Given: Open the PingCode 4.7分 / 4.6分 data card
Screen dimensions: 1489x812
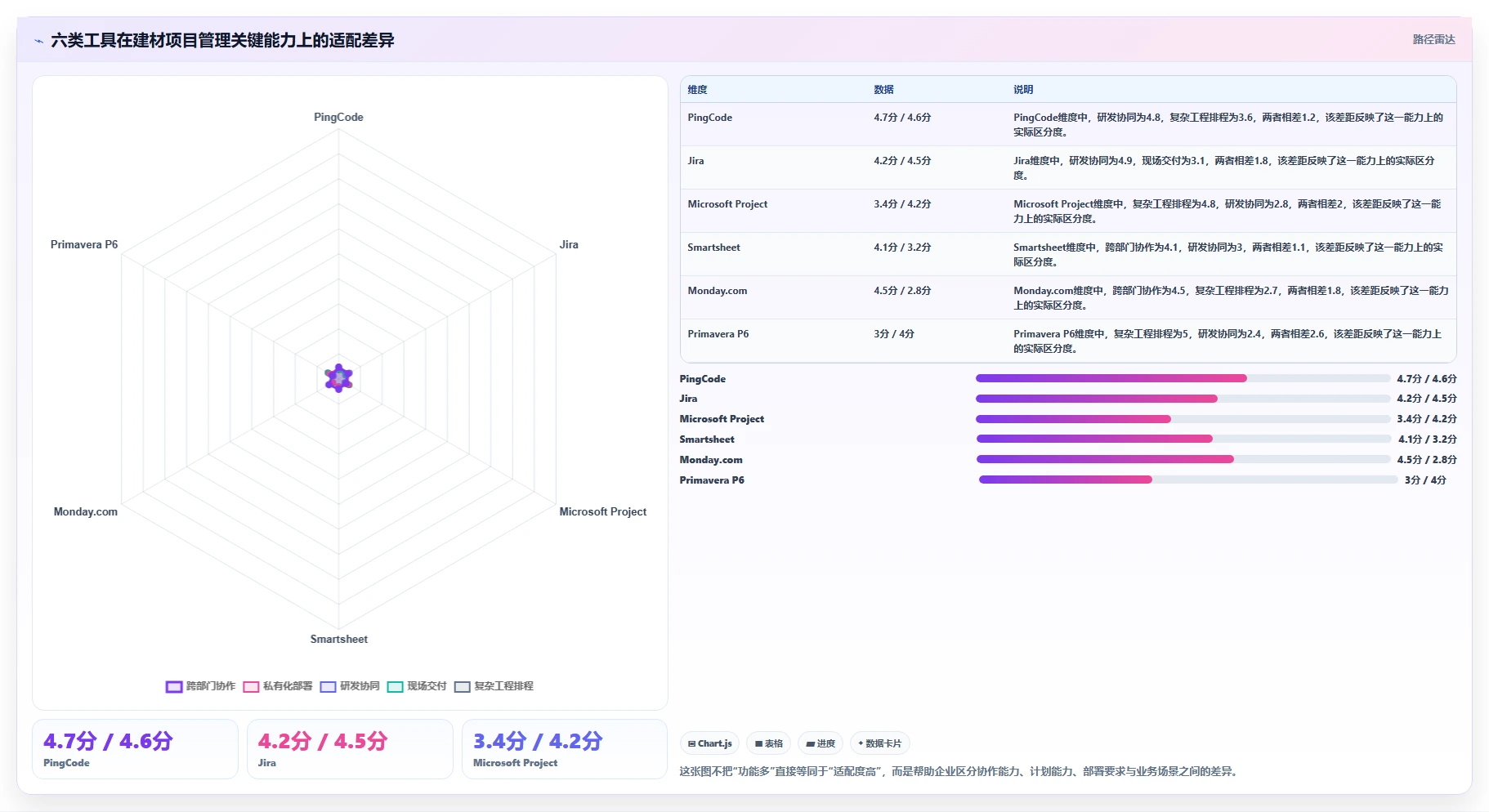Looking at the screenshot, I should coord(135,749).
